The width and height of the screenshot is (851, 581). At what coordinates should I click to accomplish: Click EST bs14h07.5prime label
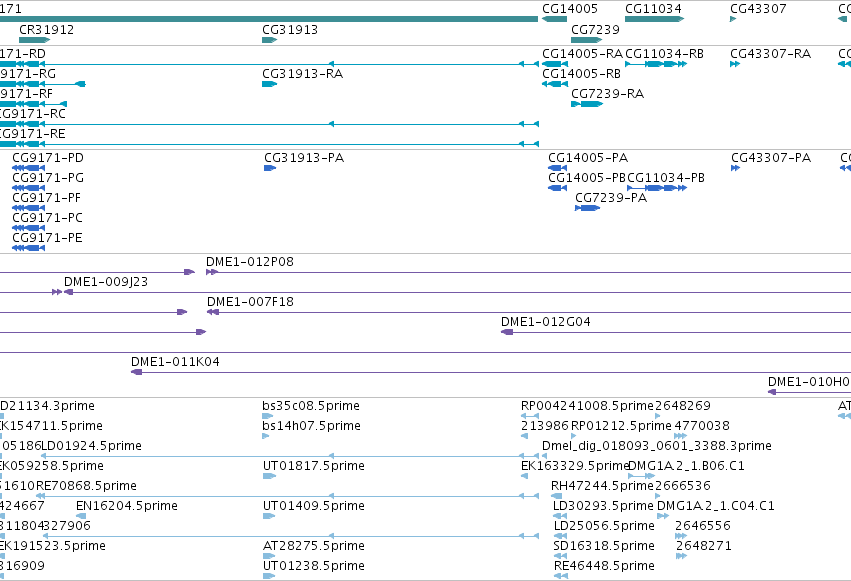pos(312,426)
